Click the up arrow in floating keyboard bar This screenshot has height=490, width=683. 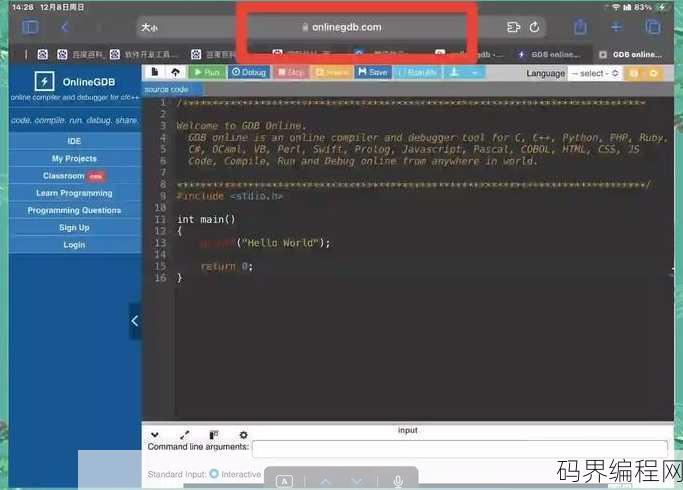pyautogui.click(x=325, y=481)
